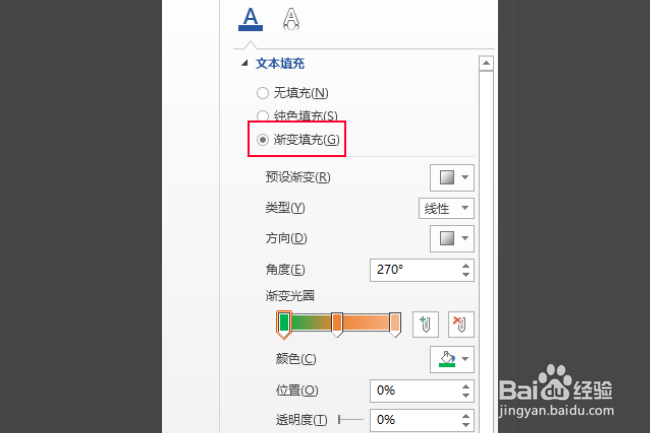Select the green gradient stop marker
This screenshot has height=433, width=650.
coord(284,324)
